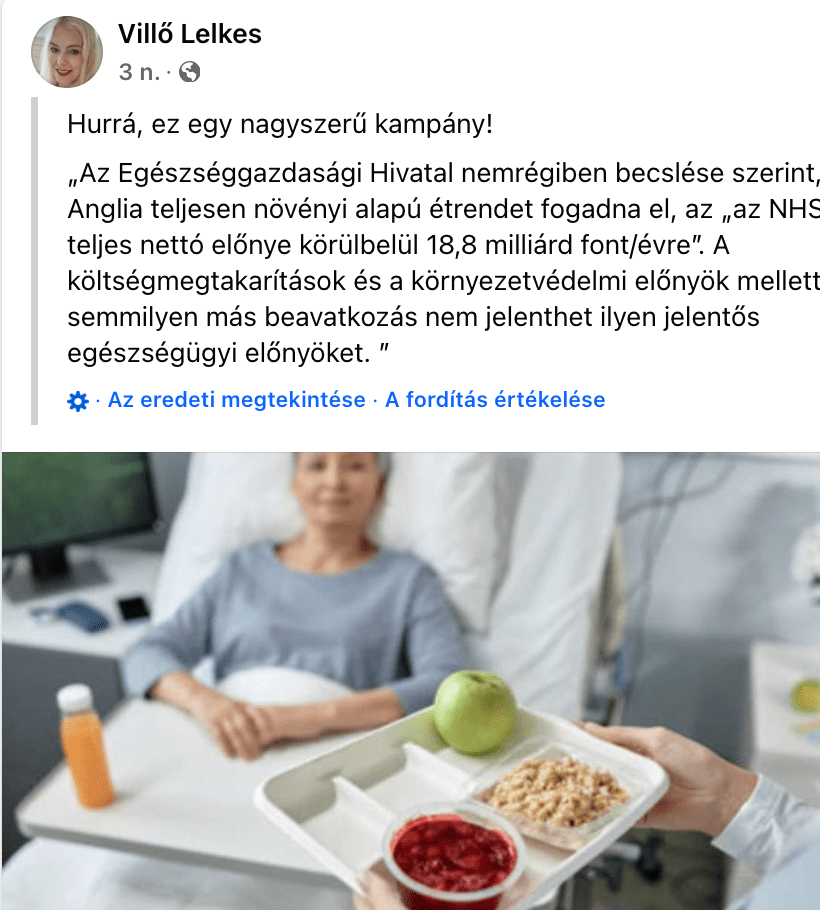
Task: Open Villő Lelkes's profile picture
Action: coord(67,52)
